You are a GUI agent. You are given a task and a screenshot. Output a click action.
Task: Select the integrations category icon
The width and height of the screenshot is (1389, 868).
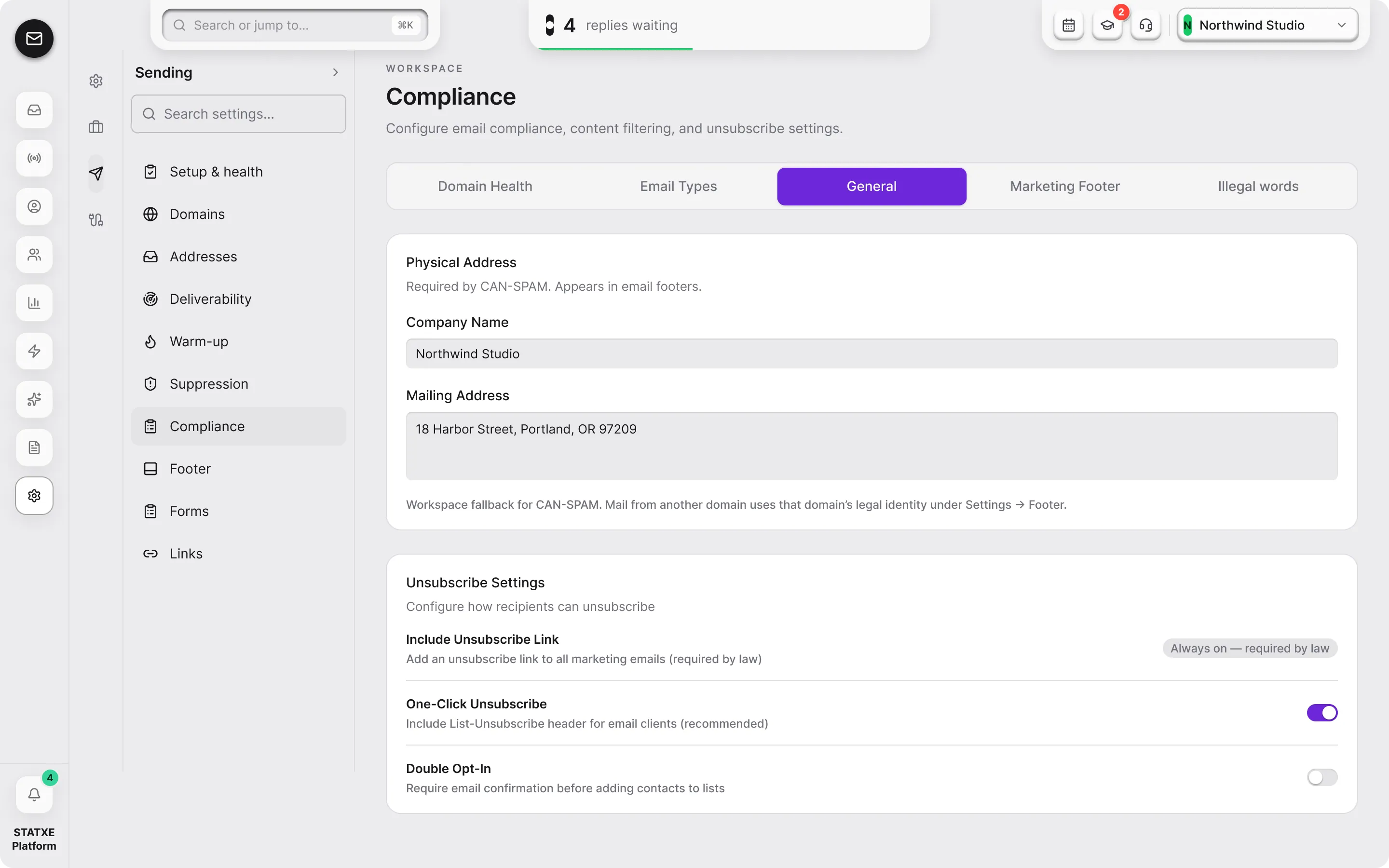tap(96, 220)
